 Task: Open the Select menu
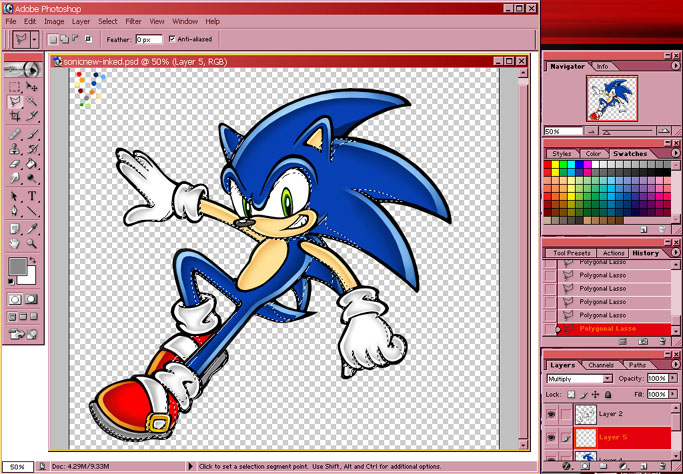[x=108, y=21]
